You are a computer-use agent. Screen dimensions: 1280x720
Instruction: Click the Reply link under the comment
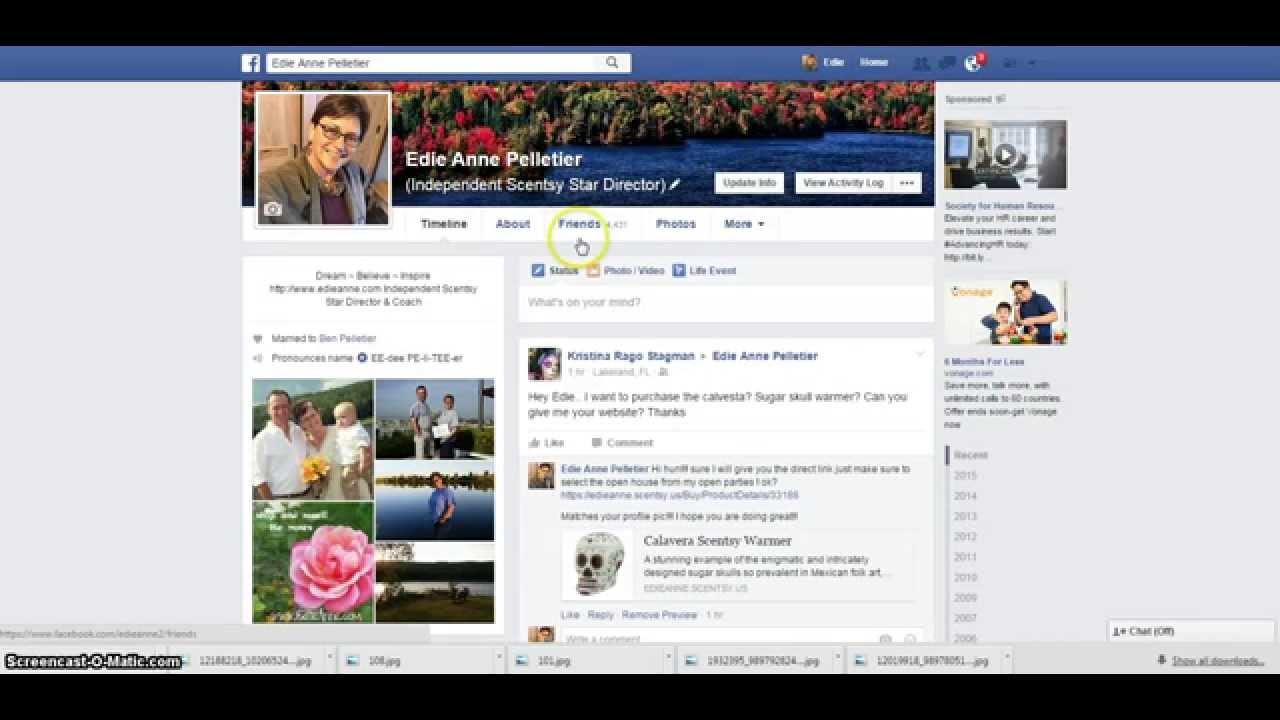click(601, 615)
